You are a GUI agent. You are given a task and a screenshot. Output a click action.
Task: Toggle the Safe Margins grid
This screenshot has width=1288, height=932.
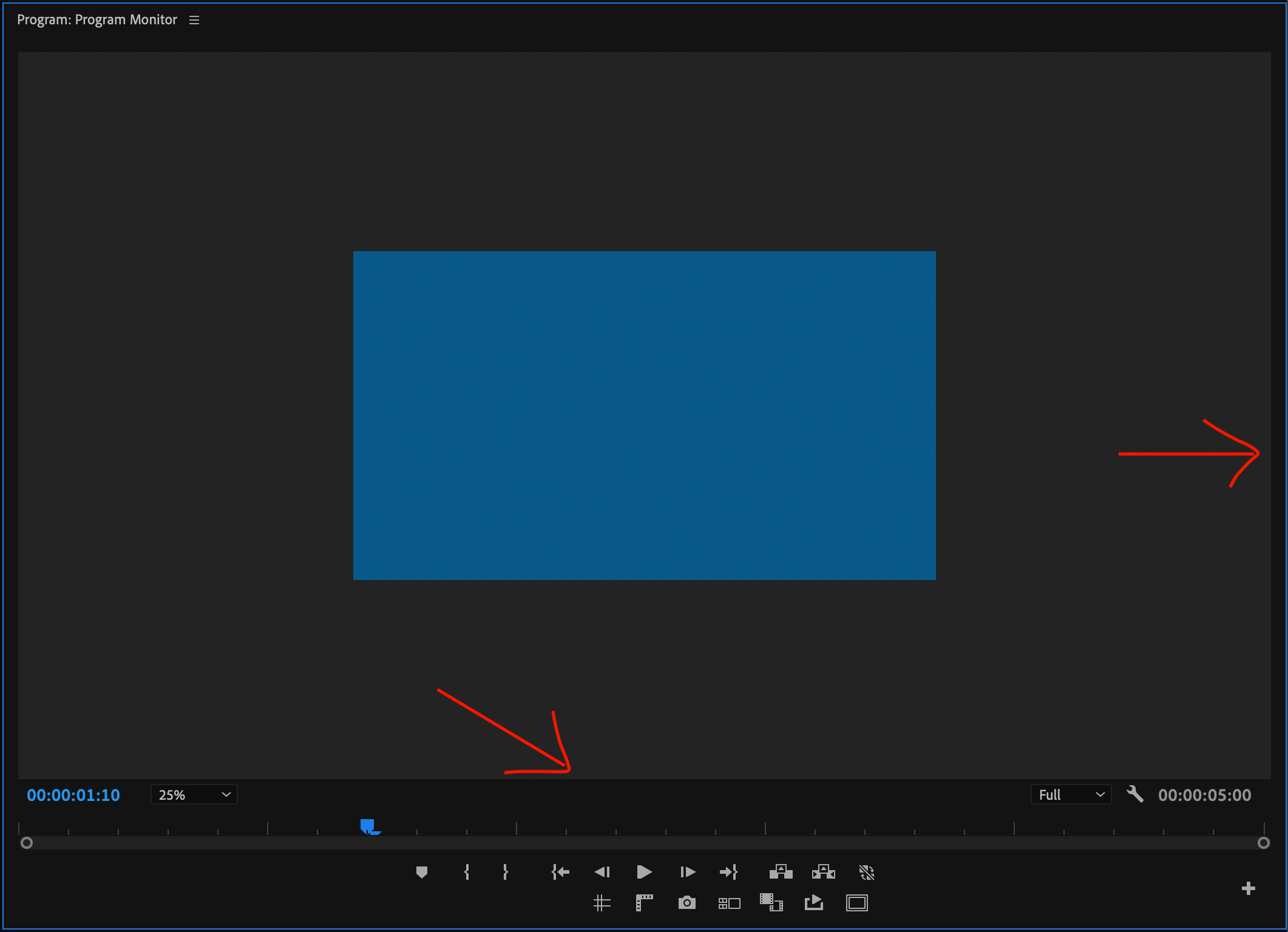[602, 902]
